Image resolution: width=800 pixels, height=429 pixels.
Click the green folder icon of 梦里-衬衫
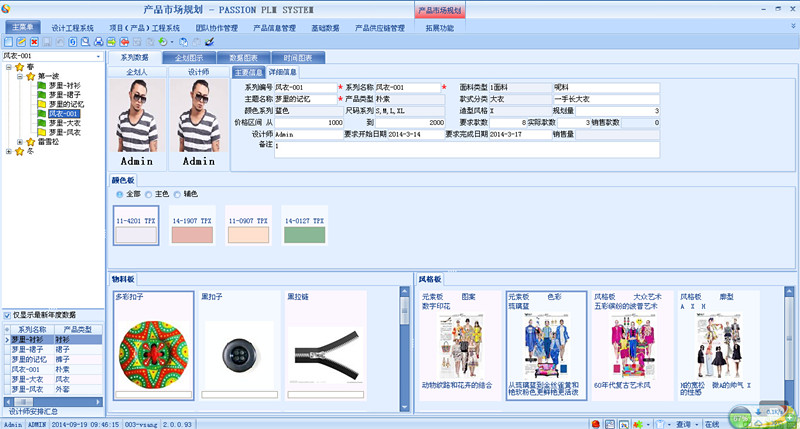pos(42,85)
